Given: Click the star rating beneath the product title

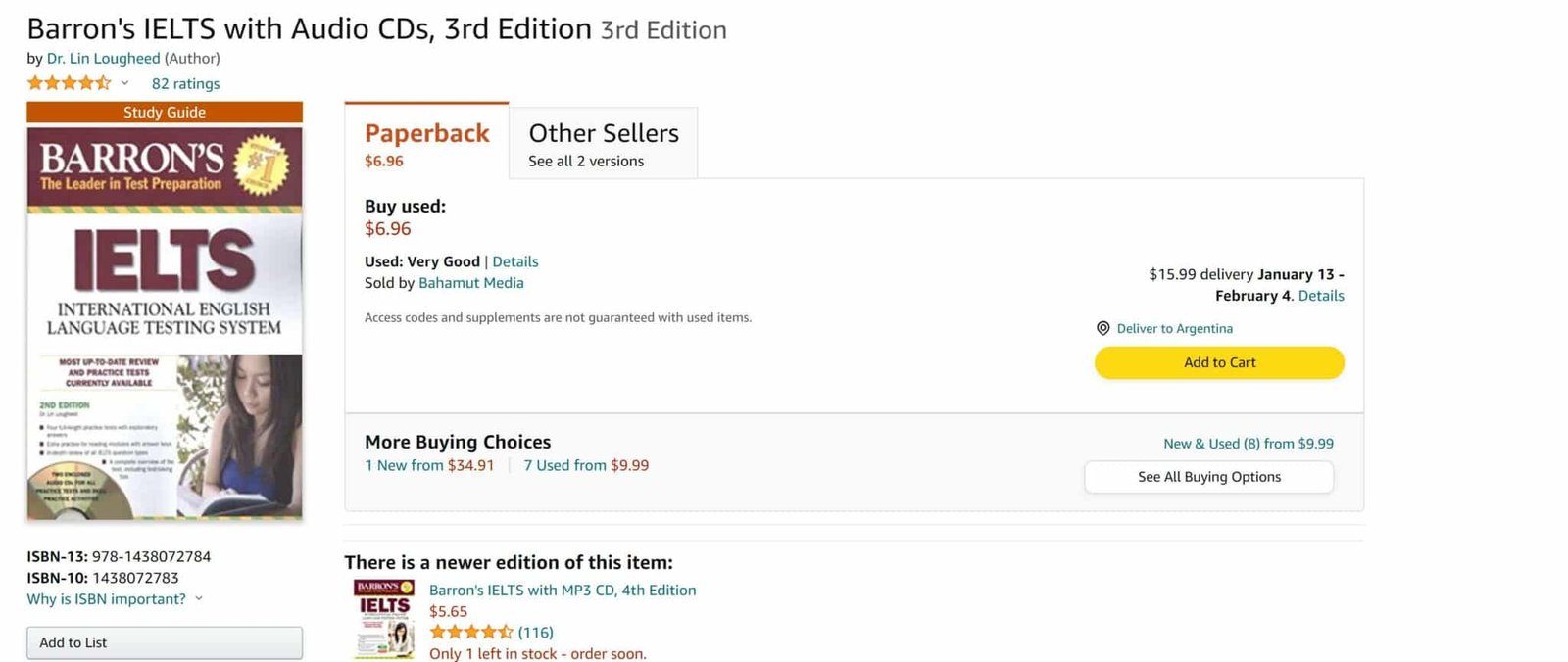Looking at the screenshot, I should (x=69, y=83).
